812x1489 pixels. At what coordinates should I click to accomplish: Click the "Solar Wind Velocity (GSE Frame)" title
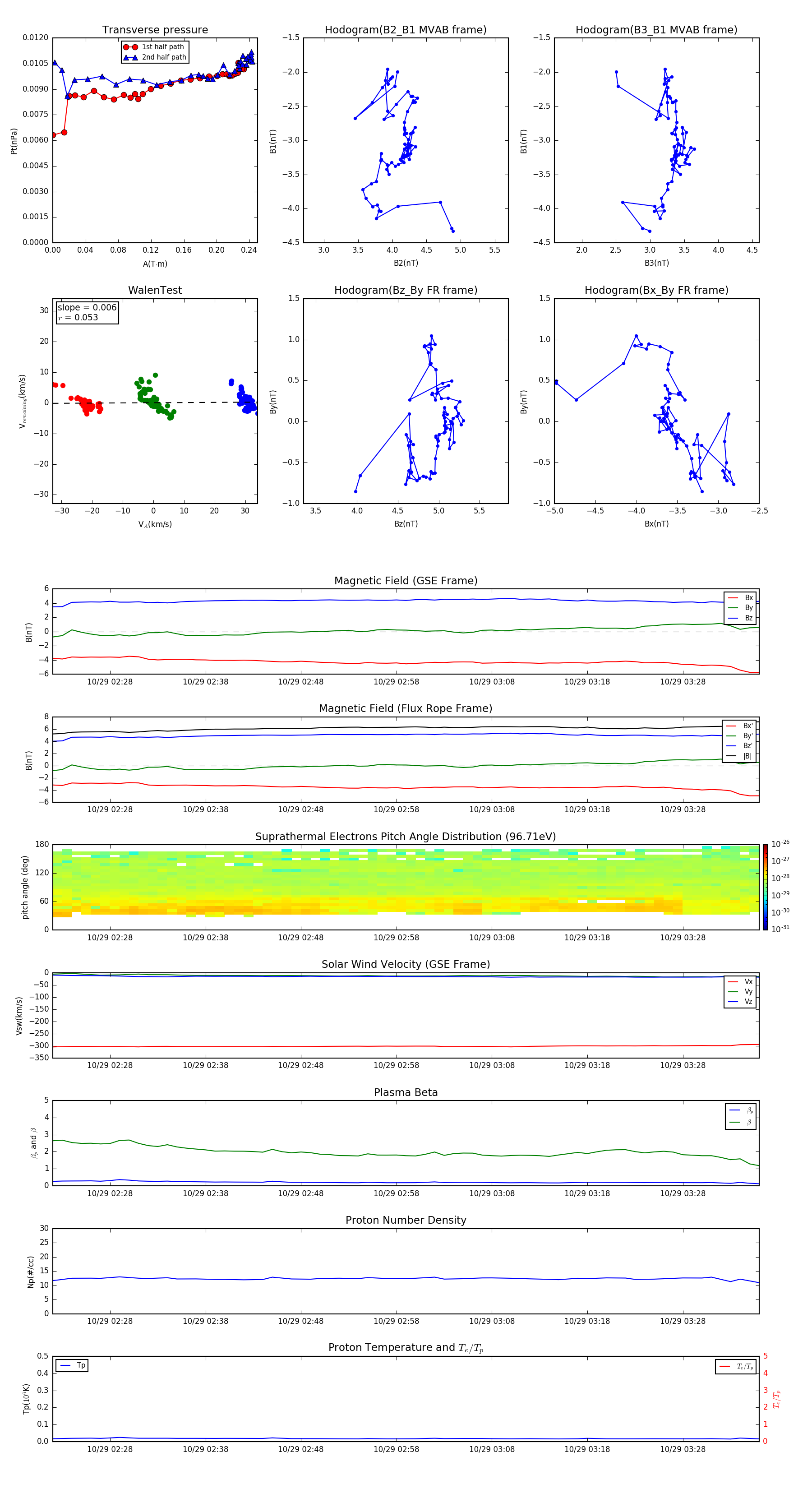[x=406, y=965]
